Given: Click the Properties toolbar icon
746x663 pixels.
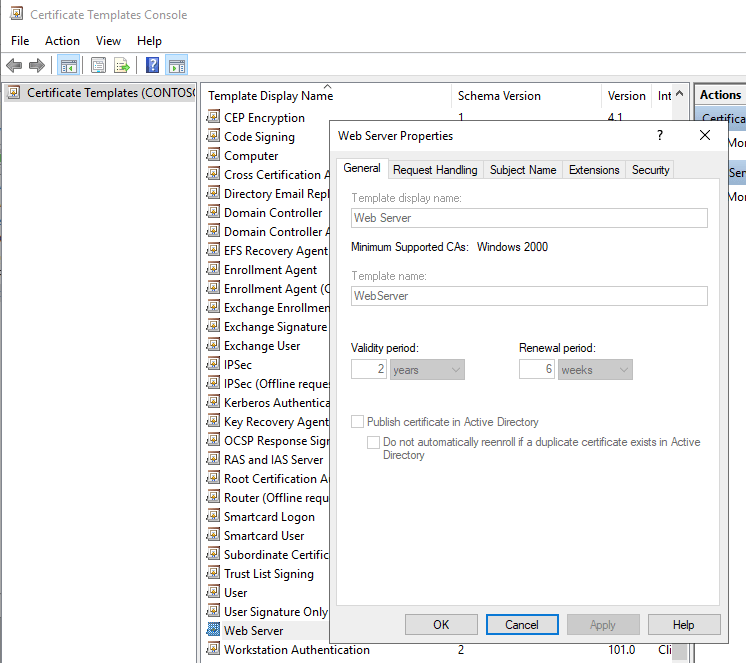Looking at the screenshot, I should tap(98, 66).
